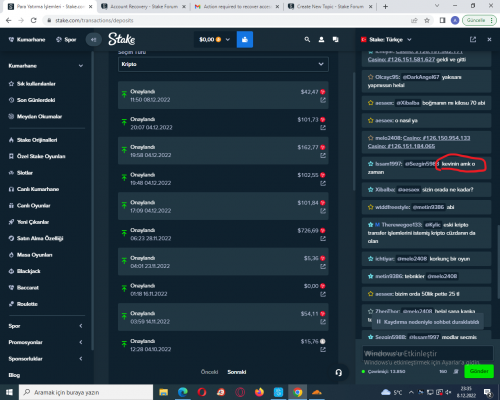Open Blog in sidebar

[14, 375]
